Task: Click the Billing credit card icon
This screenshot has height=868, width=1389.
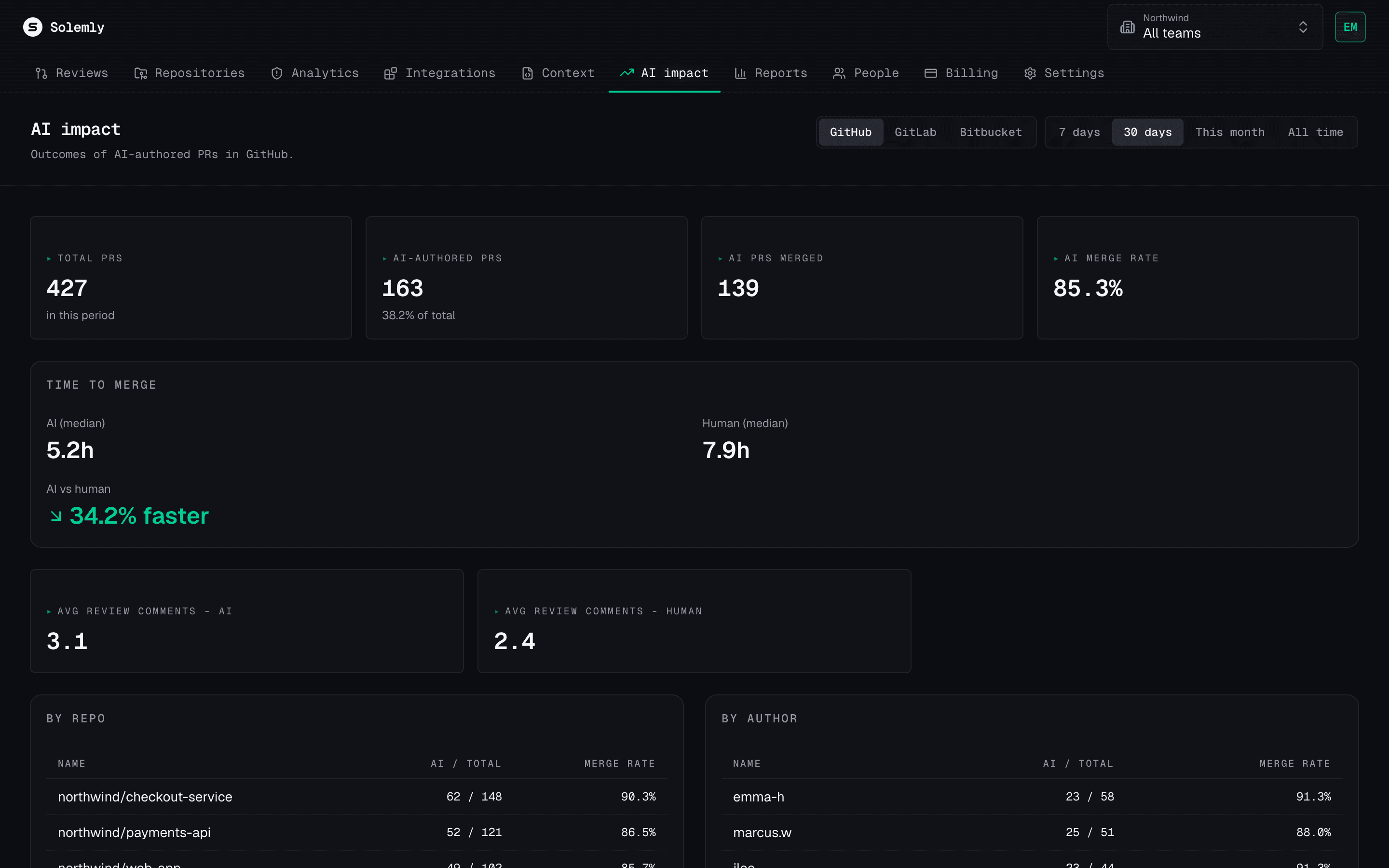Action: 930,73
